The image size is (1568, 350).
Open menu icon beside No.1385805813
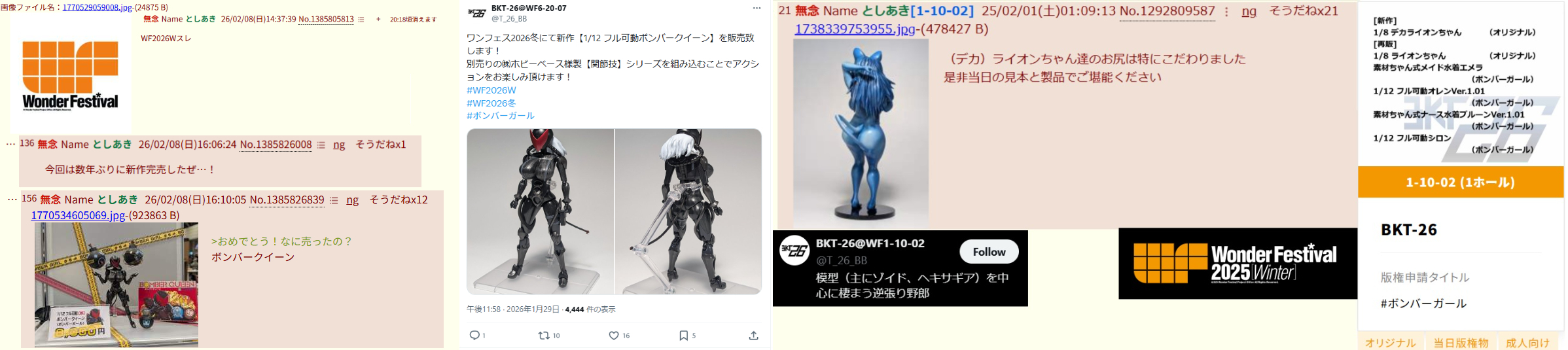tap(361, 20)
